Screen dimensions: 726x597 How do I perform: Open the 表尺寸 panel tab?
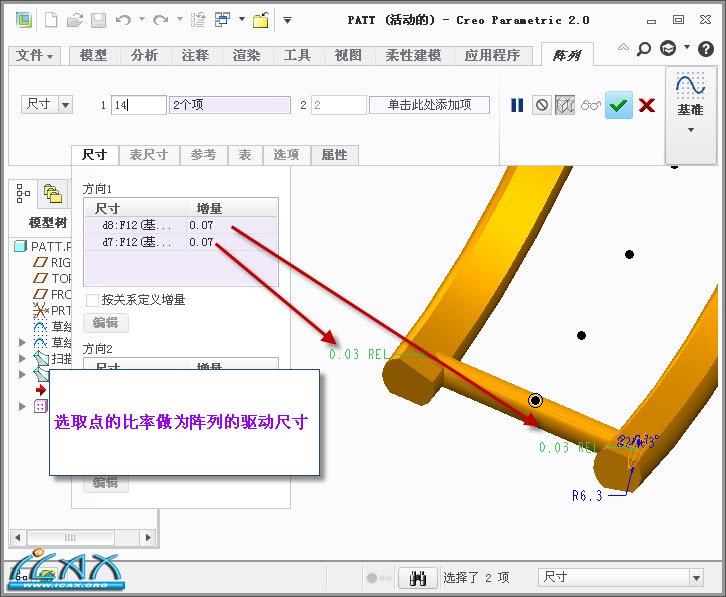(149, 155)
